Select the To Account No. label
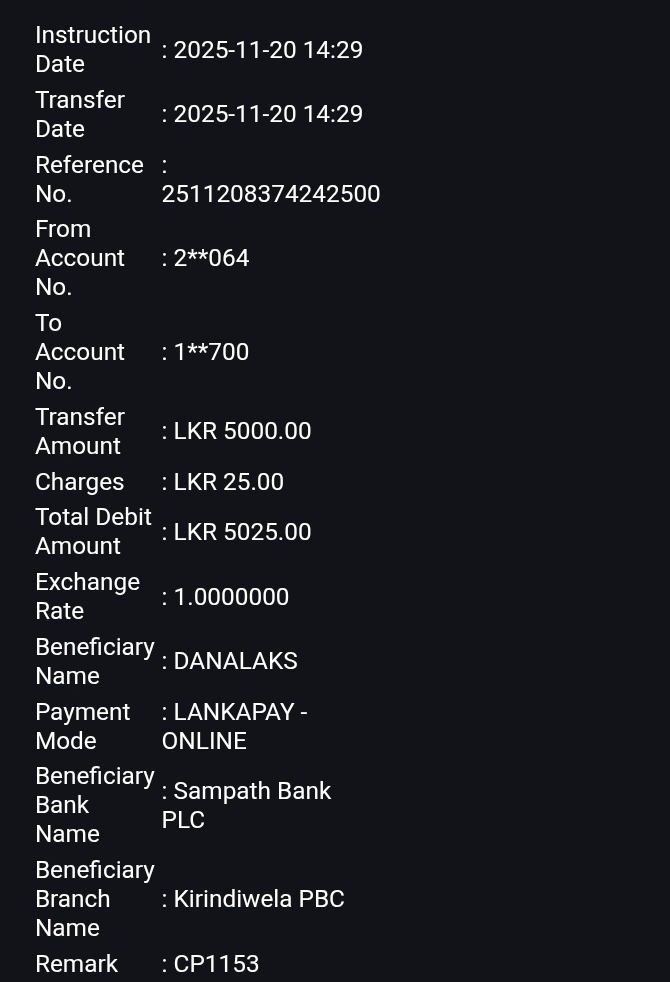The height and width of the screenshot is (982, 670). 80,352
